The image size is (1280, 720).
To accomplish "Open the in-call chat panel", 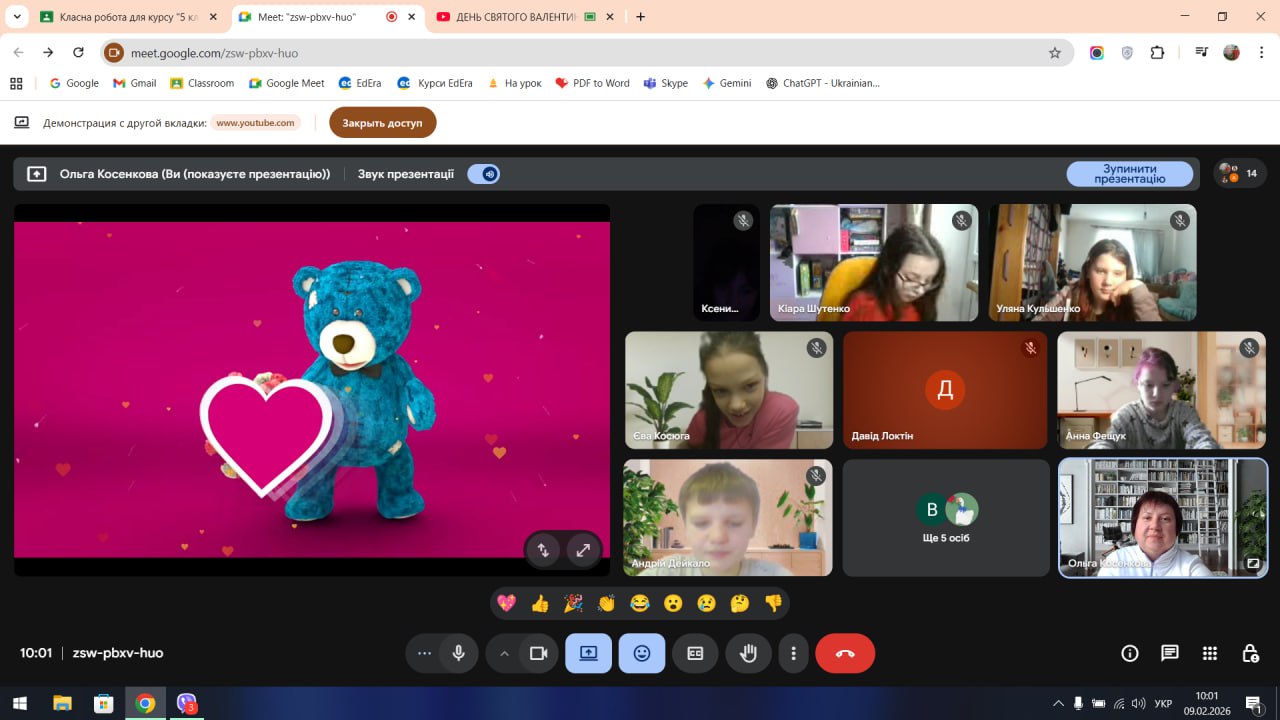I will (1169, 653).
